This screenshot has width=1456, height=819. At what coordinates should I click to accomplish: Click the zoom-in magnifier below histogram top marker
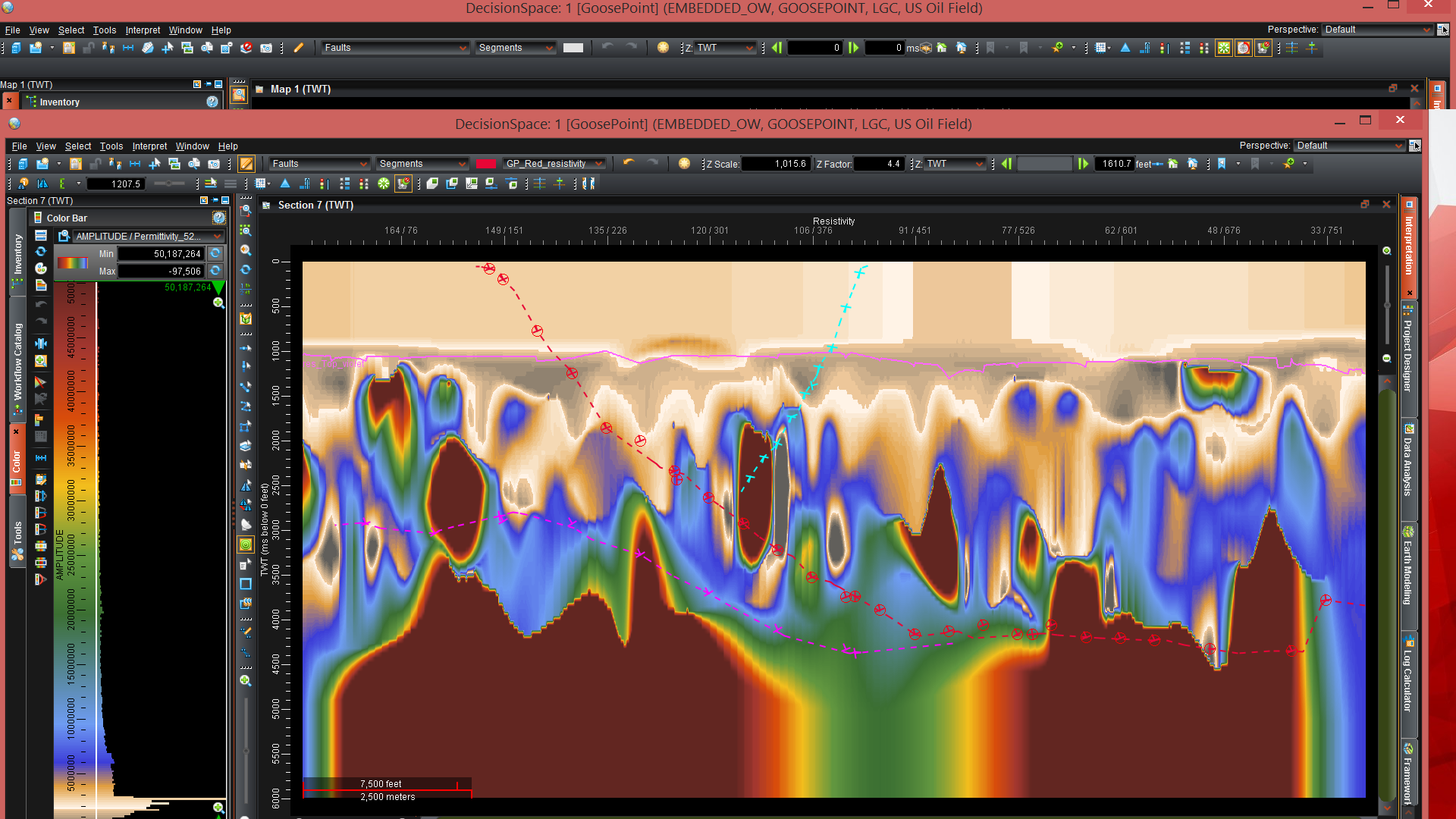[218, 303]
